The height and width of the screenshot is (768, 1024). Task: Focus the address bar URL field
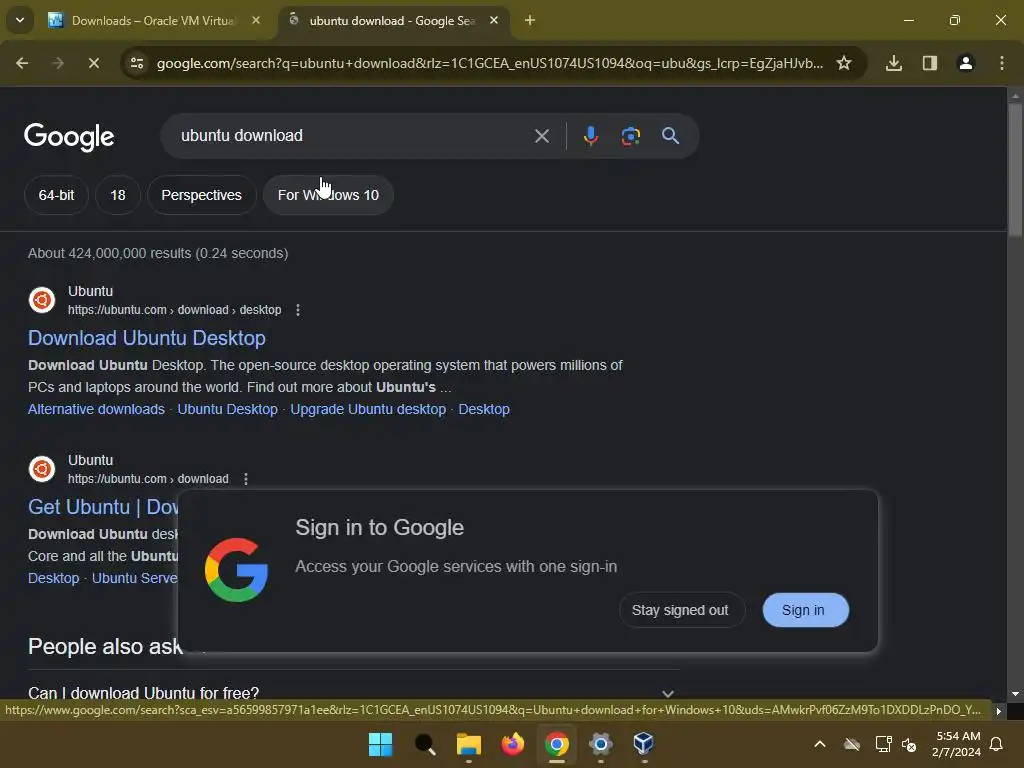[x=490, y=63]
